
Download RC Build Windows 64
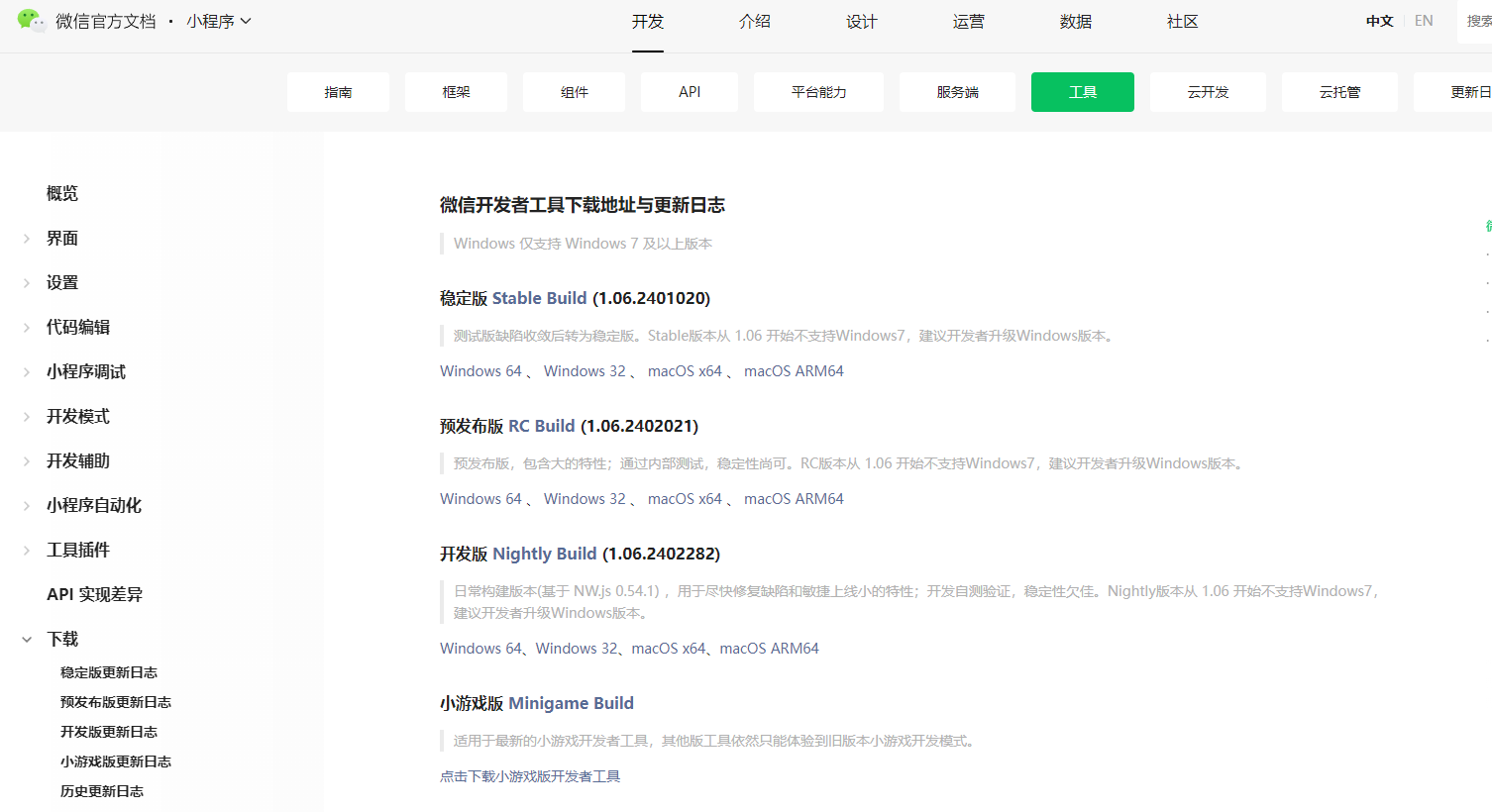pos(480,499)
